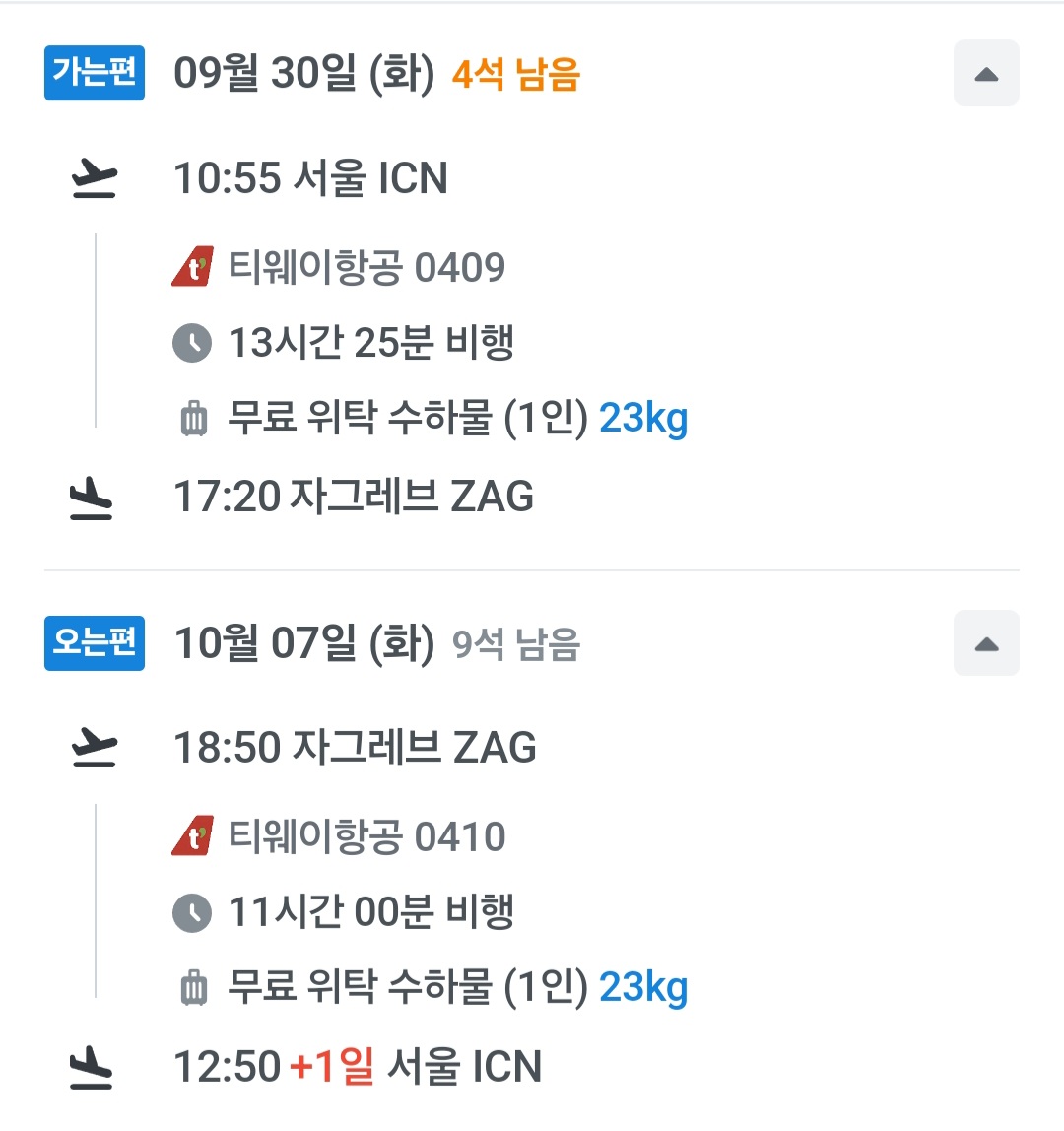Select the blue 오는편 badge

95,643
